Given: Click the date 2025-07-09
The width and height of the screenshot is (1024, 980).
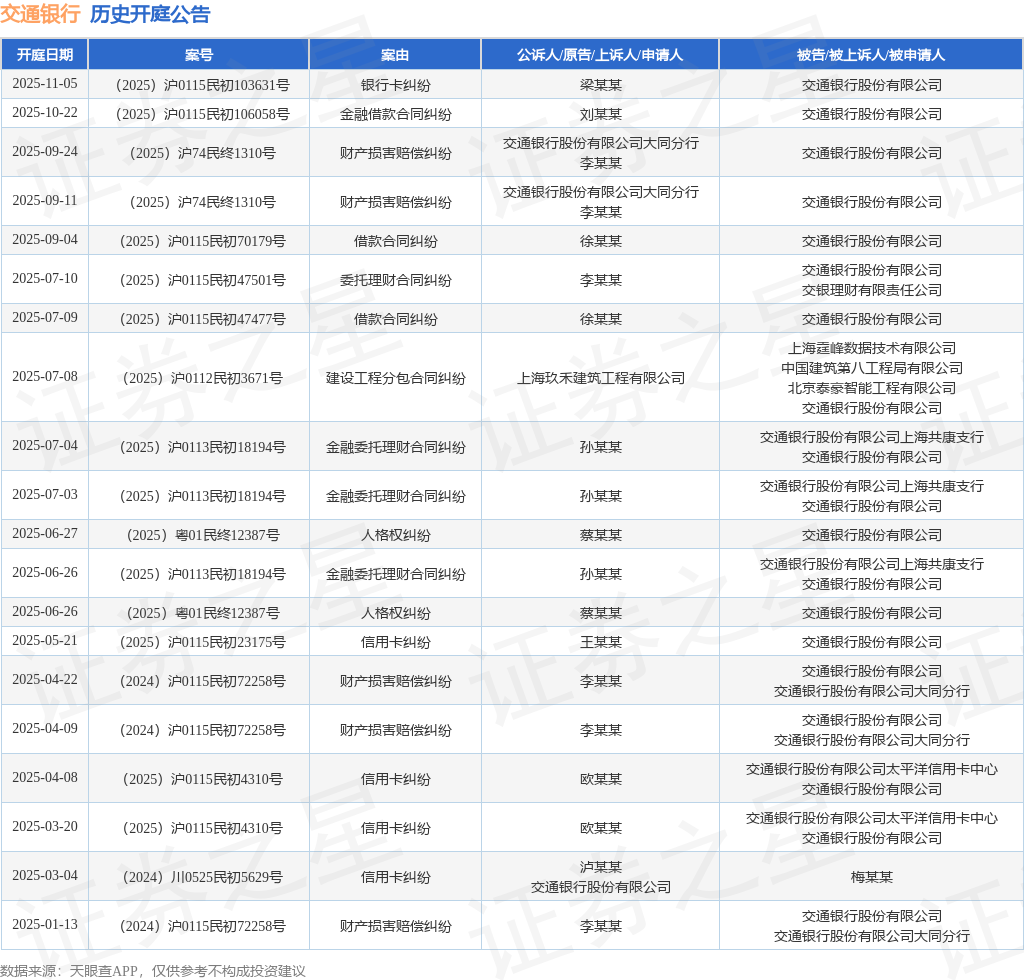Looking at the screenshot, I should (44, 317).
